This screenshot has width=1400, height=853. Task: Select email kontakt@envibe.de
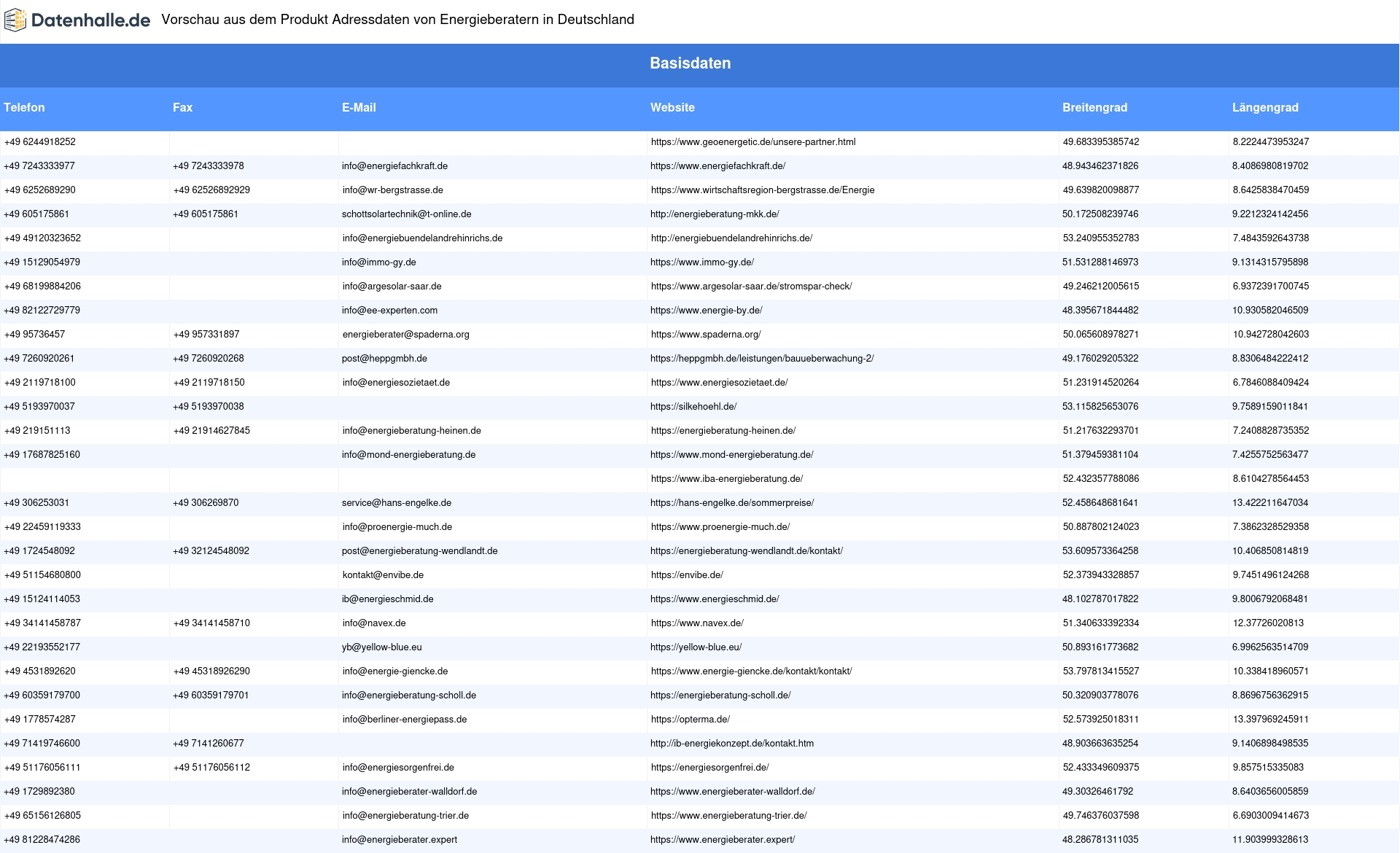pyautogui.click(x=383, y=575)
